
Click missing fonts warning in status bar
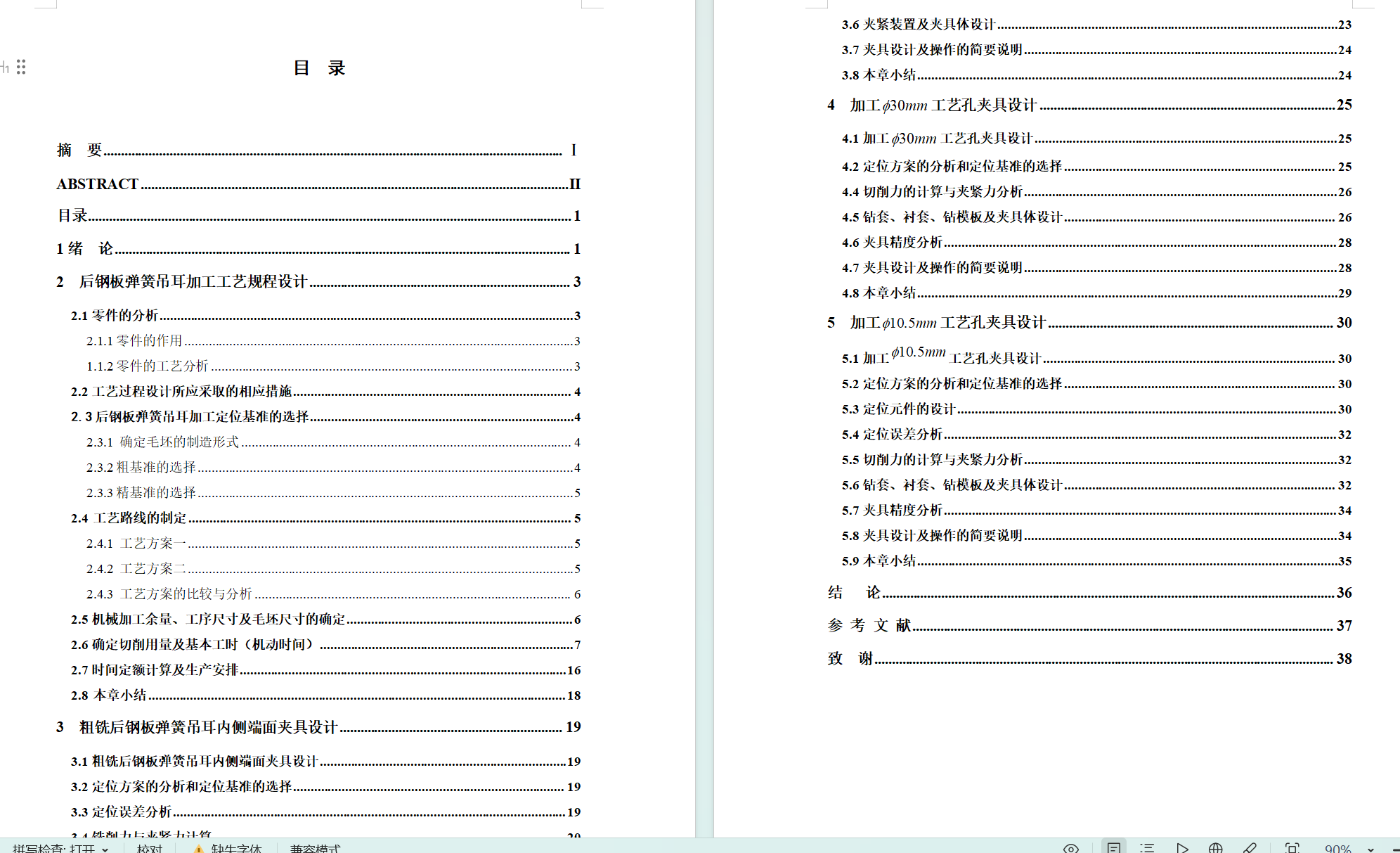[228, 848]
